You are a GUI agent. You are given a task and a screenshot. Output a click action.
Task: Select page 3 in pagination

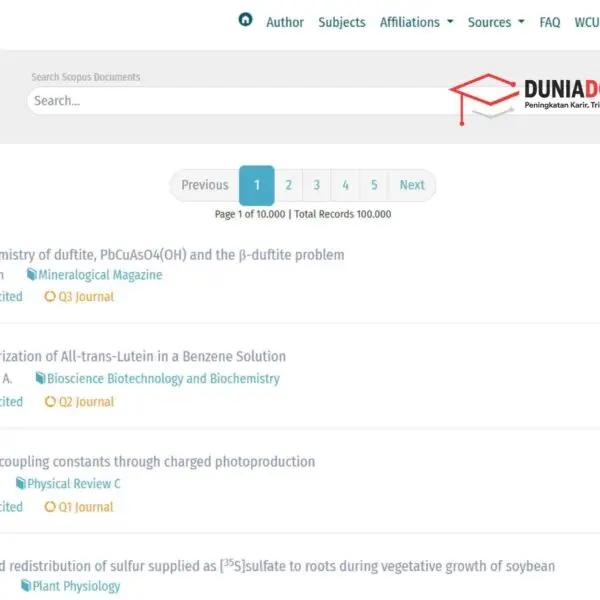pos(316,185)
